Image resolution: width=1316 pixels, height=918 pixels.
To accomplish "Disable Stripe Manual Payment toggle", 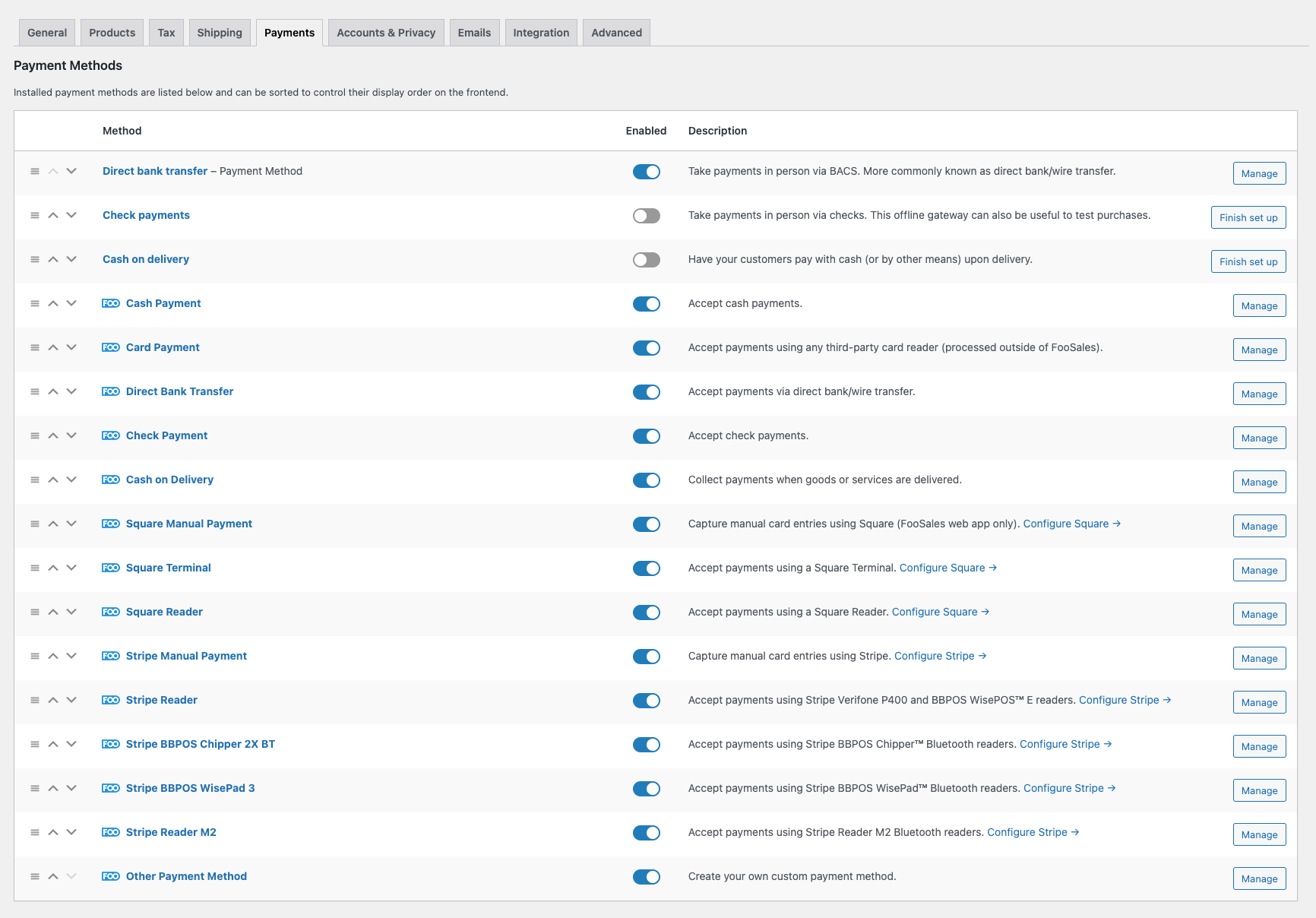I will [x=647, y=657].
